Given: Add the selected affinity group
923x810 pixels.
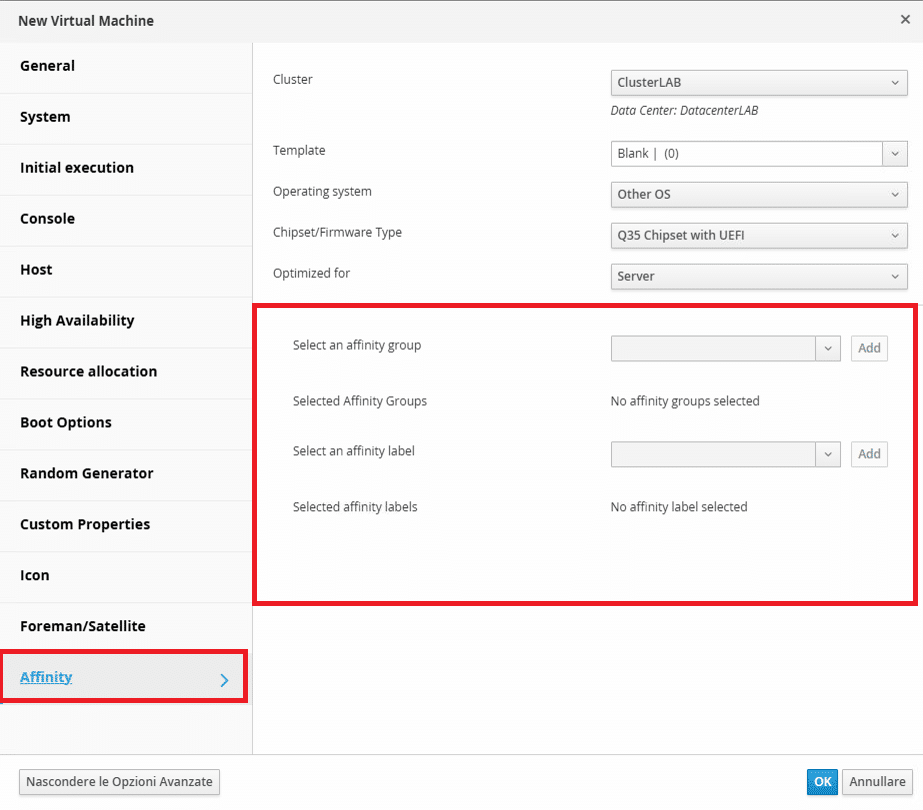Looking at the screenshot, I should coord(869,348).
